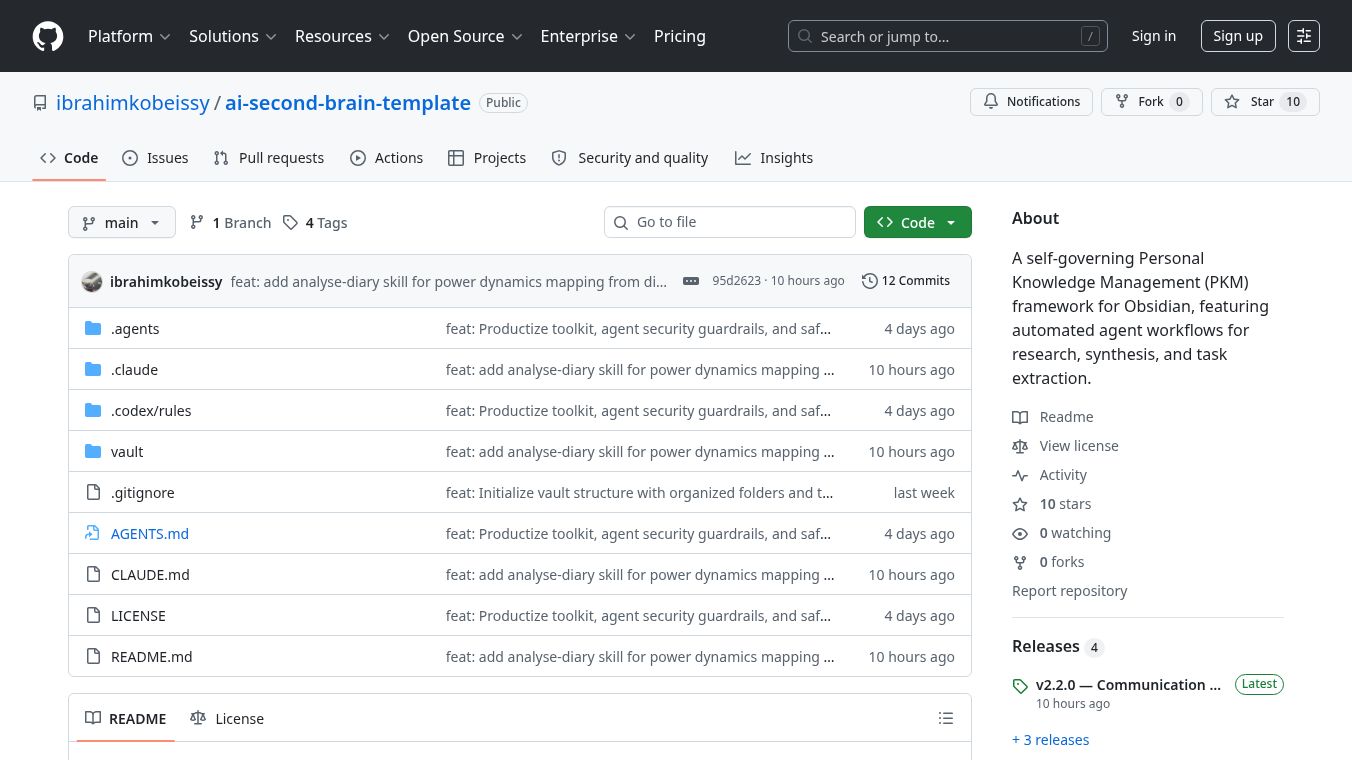Star this repository
Image resolution: width=1352 pixels, height=760 pixels.
click(1265, 102)
